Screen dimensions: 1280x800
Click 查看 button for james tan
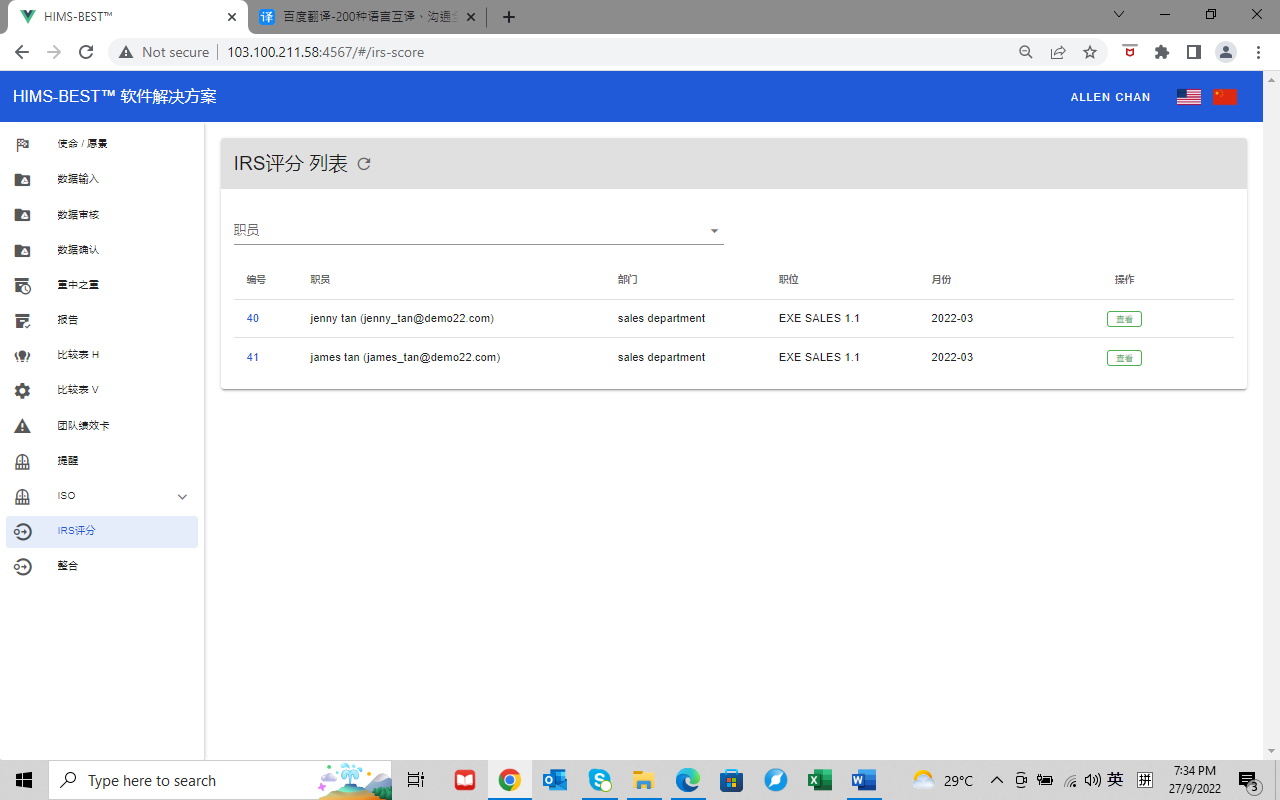coord(1124,358)
